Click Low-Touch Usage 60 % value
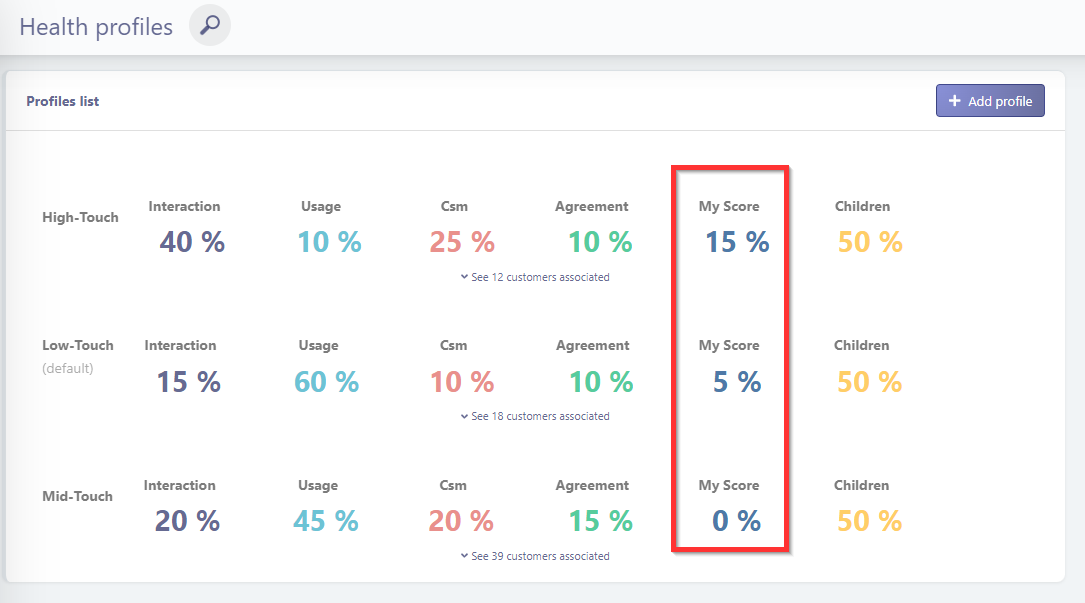Viewport: 1085px width, 603px height. click(327, 382)
